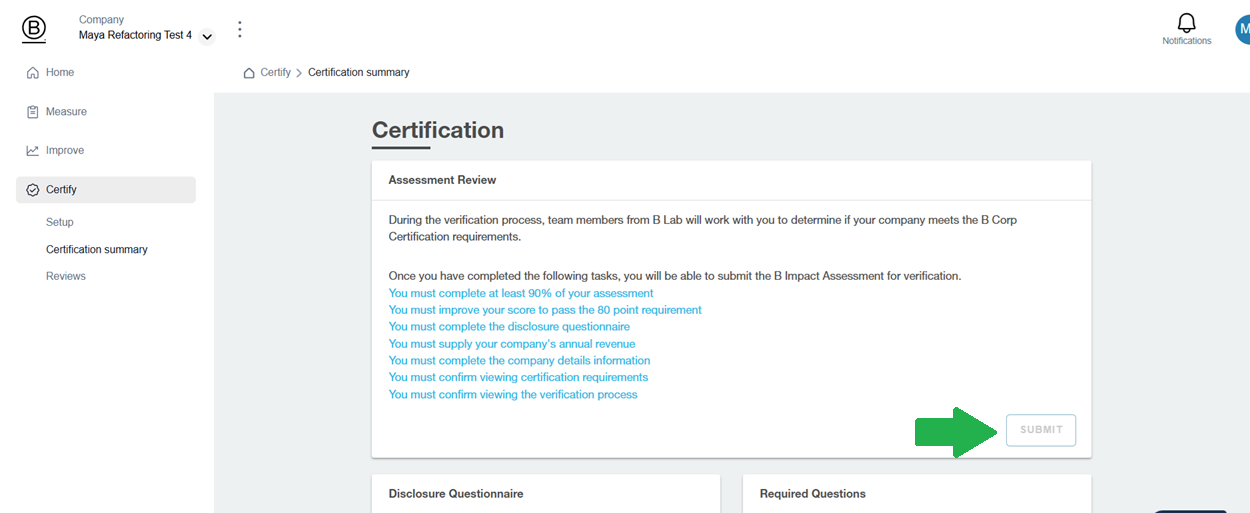Select Certify in the sidebar
This screenshot has height=513, width=1250.
tap(106, 190)
